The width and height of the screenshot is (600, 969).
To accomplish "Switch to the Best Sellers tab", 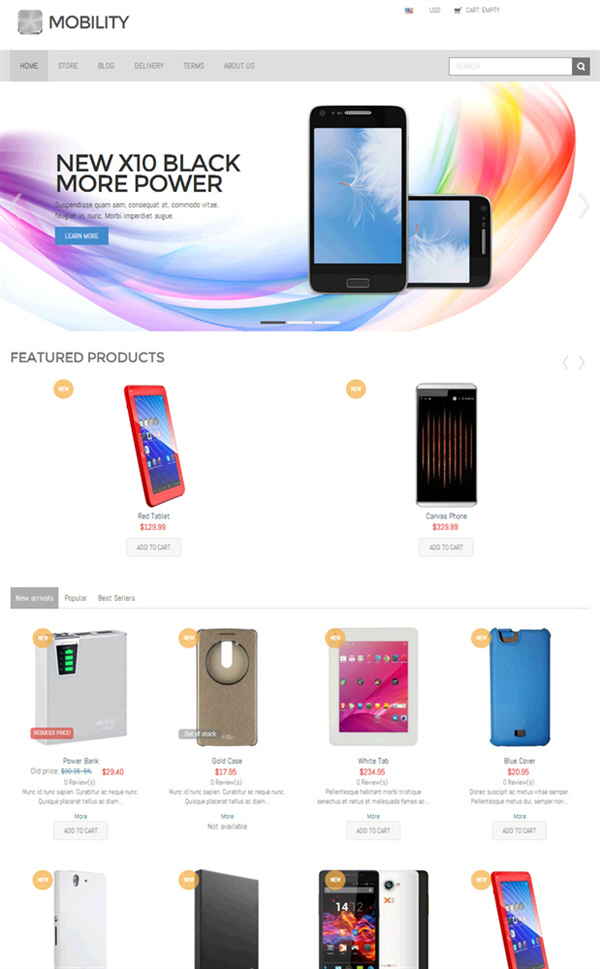I will coord(116,598).
